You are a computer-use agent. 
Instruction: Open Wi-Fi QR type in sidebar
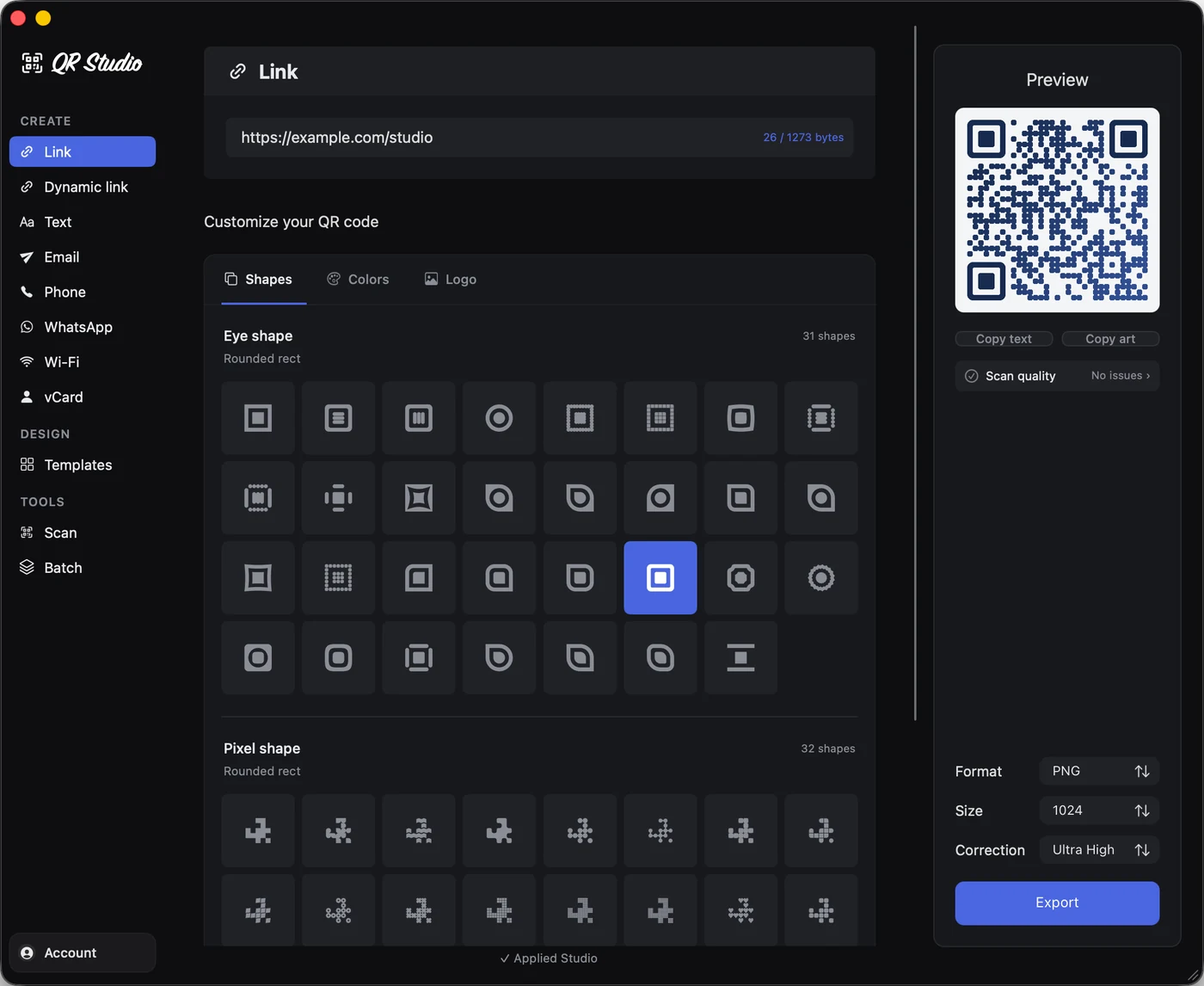[x=83, y=362]
